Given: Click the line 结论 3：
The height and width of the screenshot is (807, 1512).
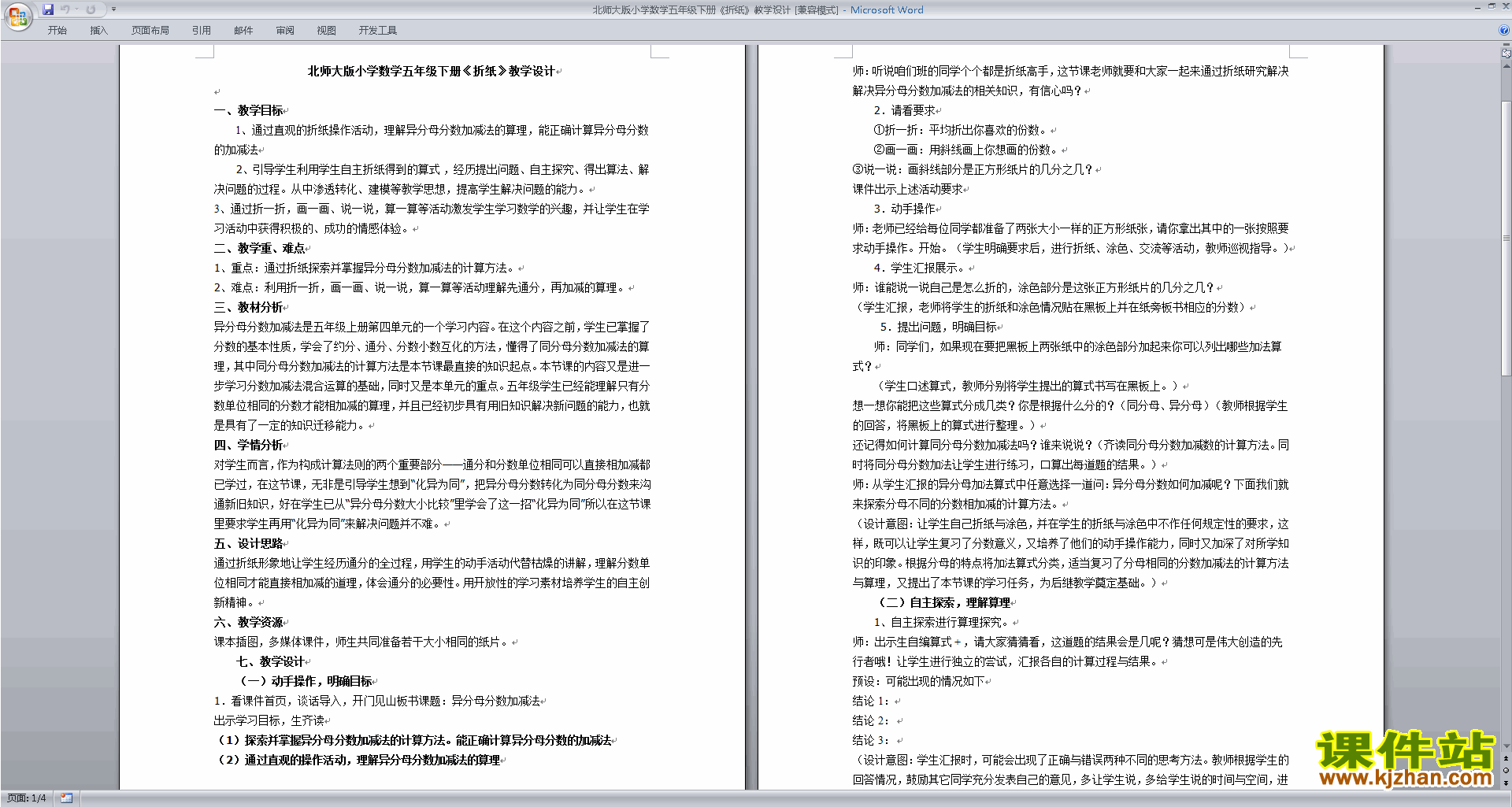Looking at the screenshot, I should click(x=871, y=740).
